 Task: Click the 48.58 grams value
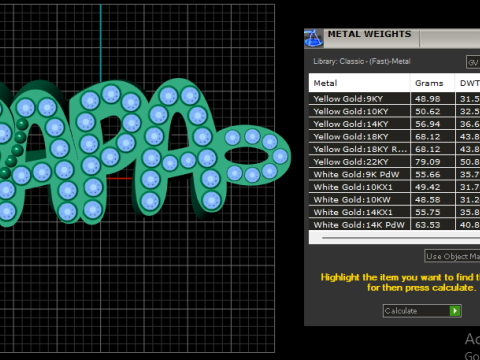tap(428, 200)
